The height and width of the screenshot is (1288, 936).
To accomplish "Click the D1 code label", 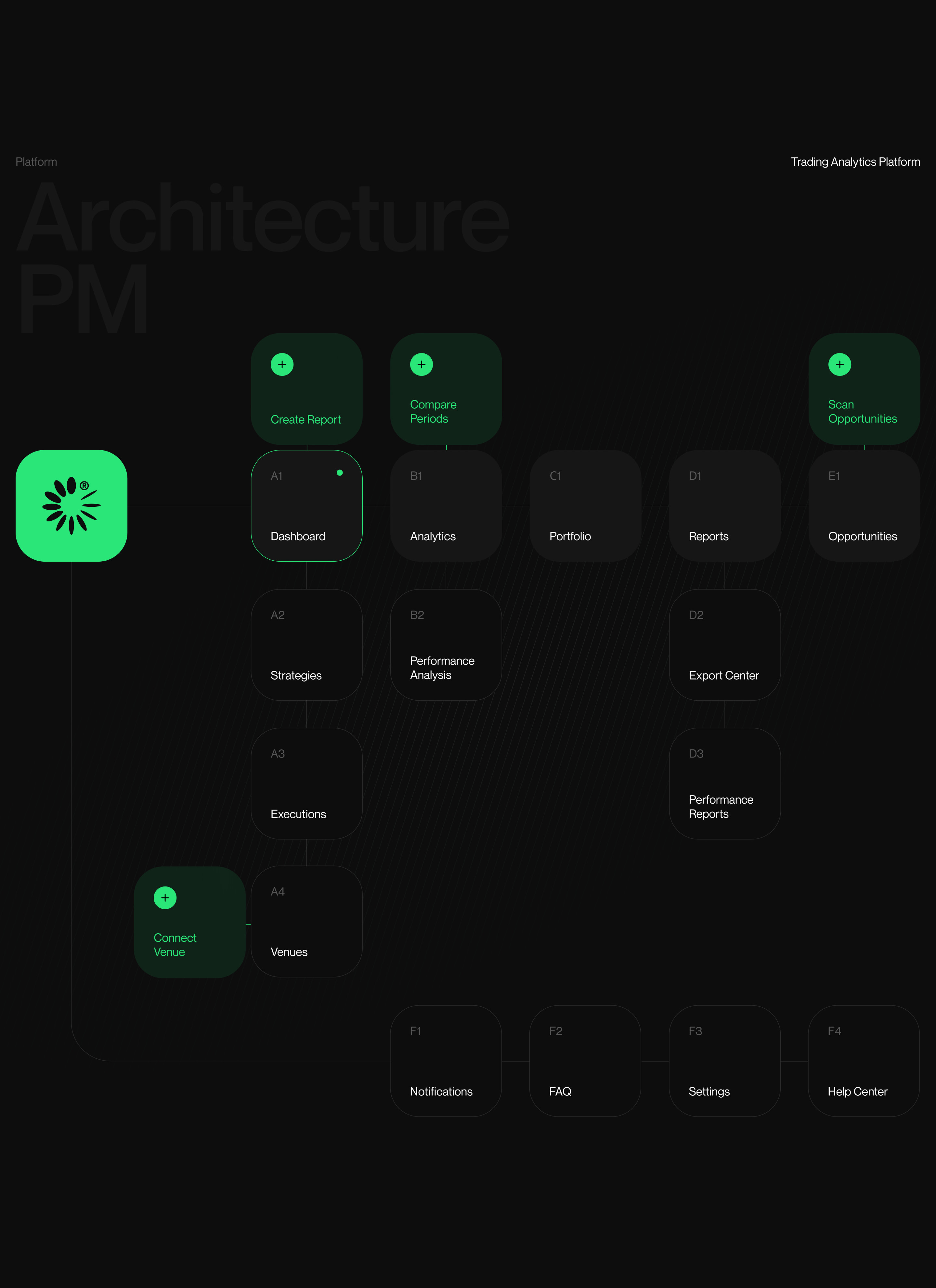I will pyautogui.click(x=695, y=476).
